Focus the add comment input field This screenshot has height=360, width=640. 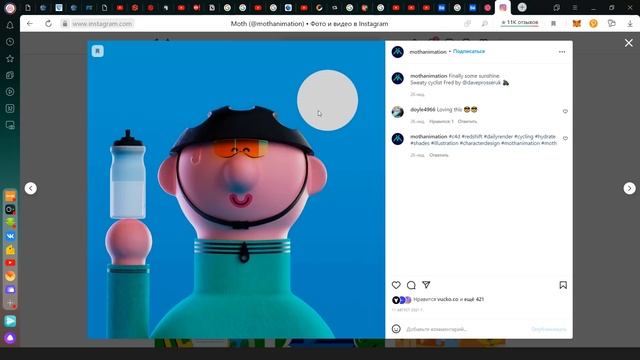coord(465,329)
